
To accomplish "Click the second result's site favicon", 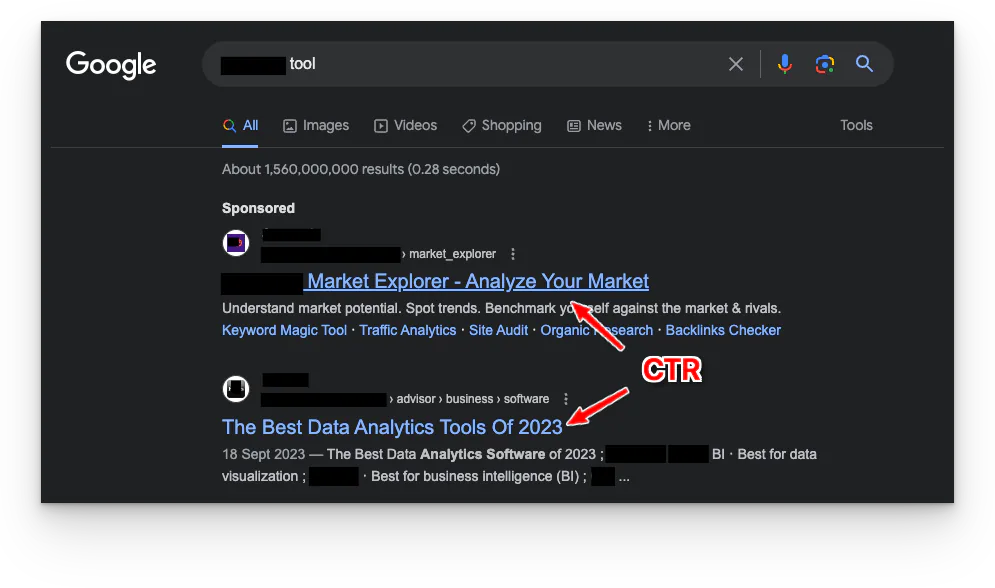I will coord(236,389).
